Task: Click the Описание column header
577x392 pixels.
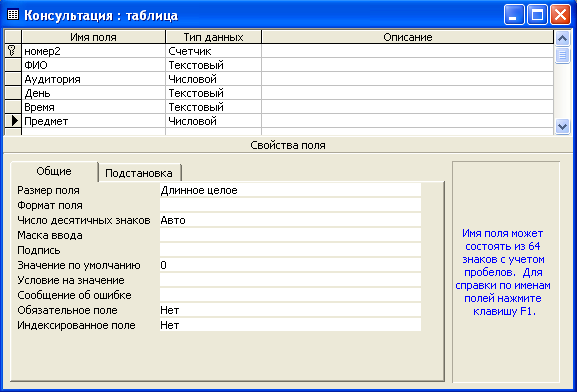Action: pyautogui.click(x=408, y=37)
